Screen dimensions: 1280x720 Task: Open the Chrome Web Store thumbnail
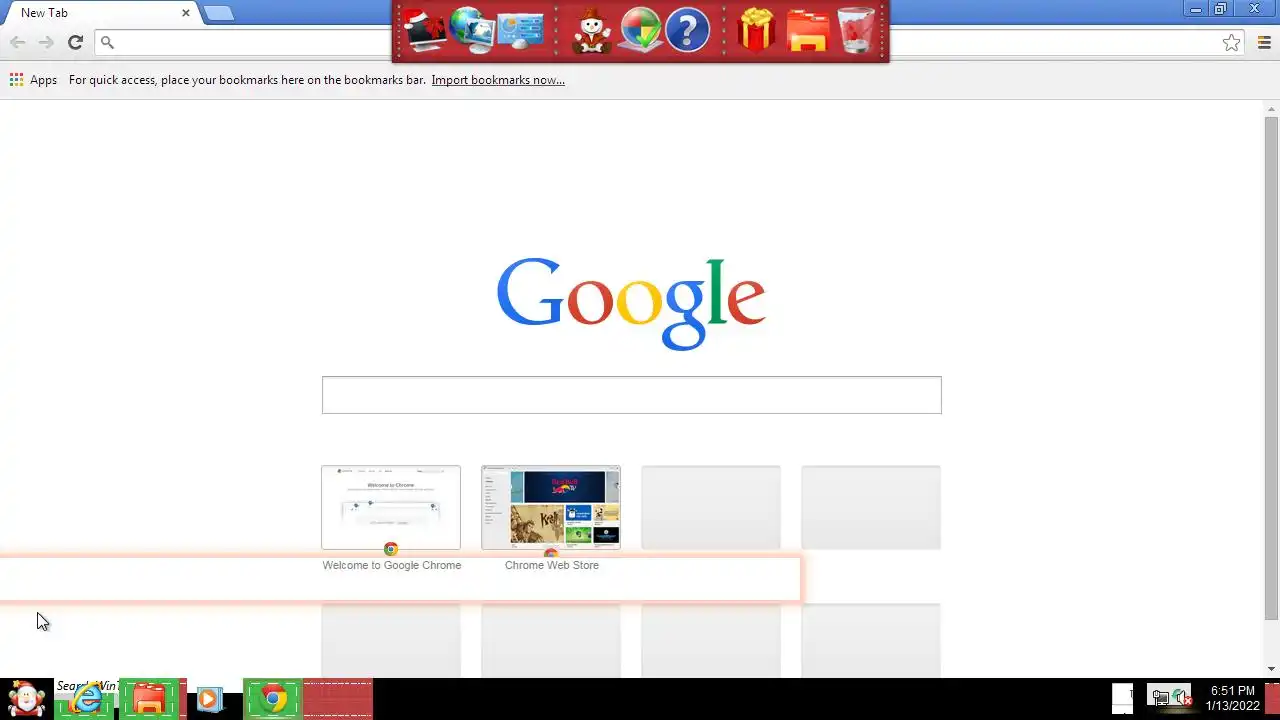(x=551, y=507)
